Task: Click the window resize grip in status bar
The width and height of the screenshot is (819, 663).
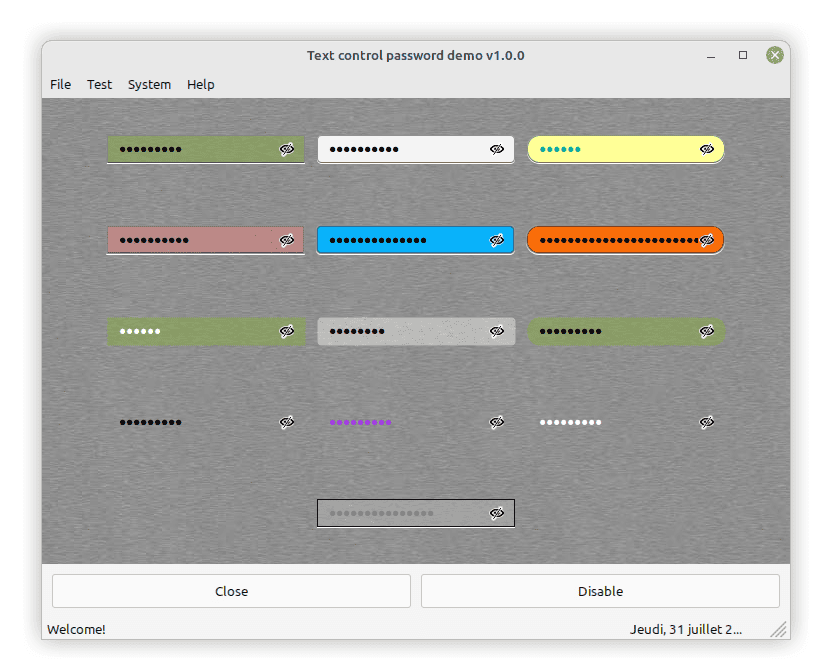Action: pyautogui.click(x=779, y=630)
